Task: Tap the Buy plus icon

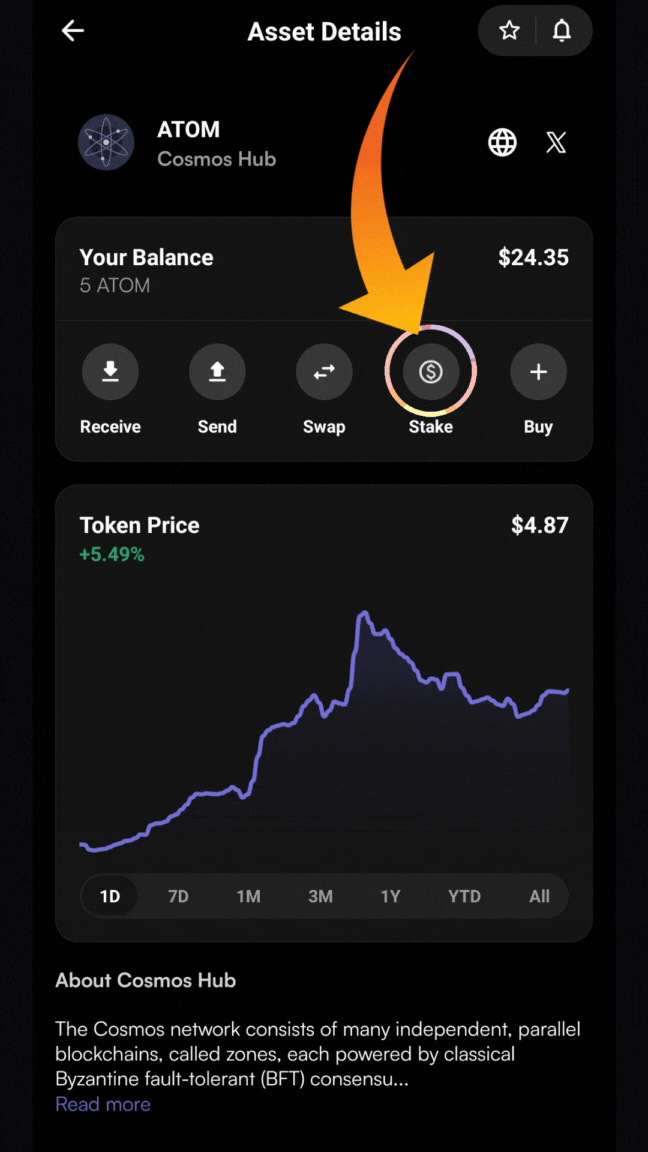Action: tap(538, 372)
